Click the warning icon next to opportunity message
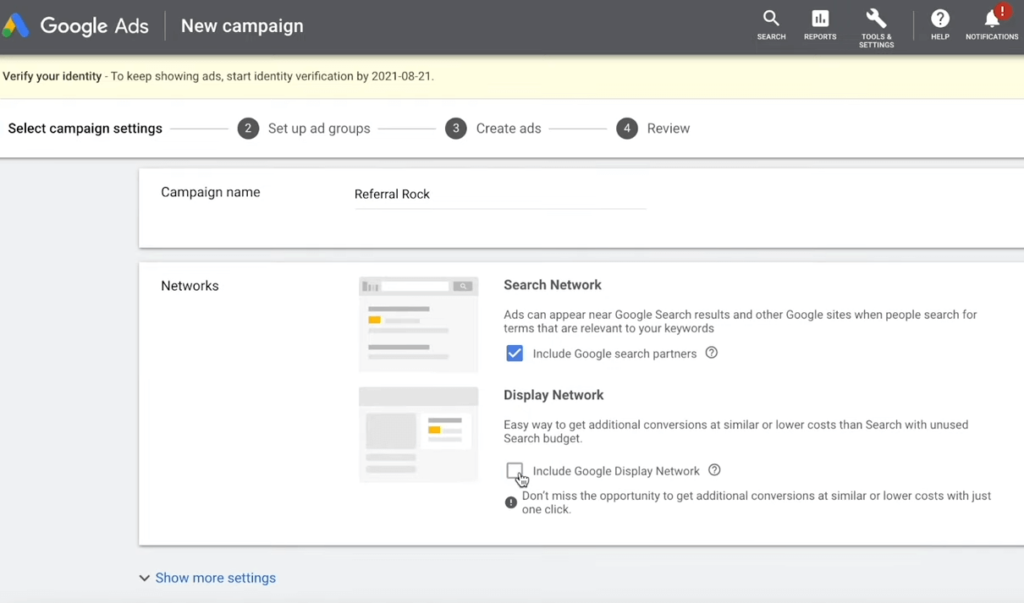This screenshot has height=603, width=1024. click(x=511, y=502)
